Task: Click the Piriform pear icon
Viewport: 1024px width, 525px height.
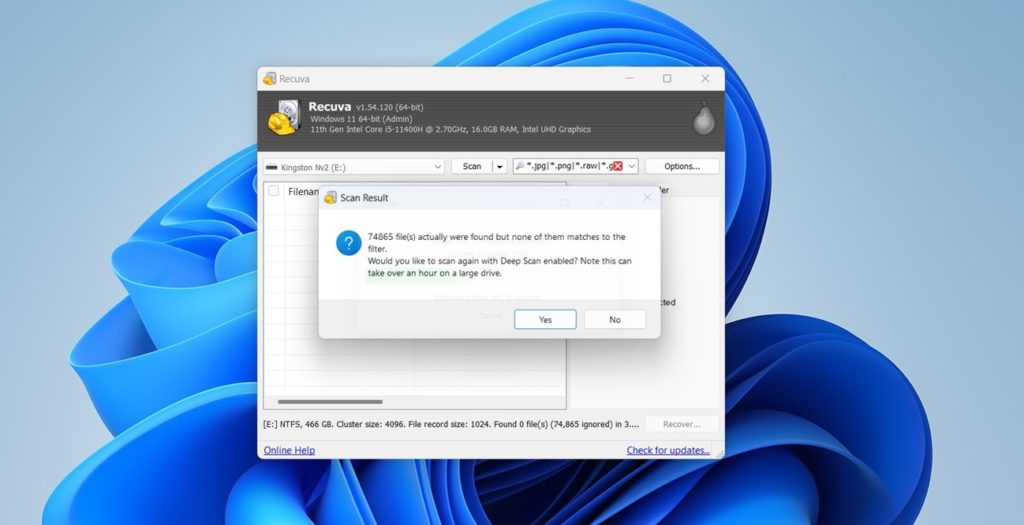Action: pos(704,119)
